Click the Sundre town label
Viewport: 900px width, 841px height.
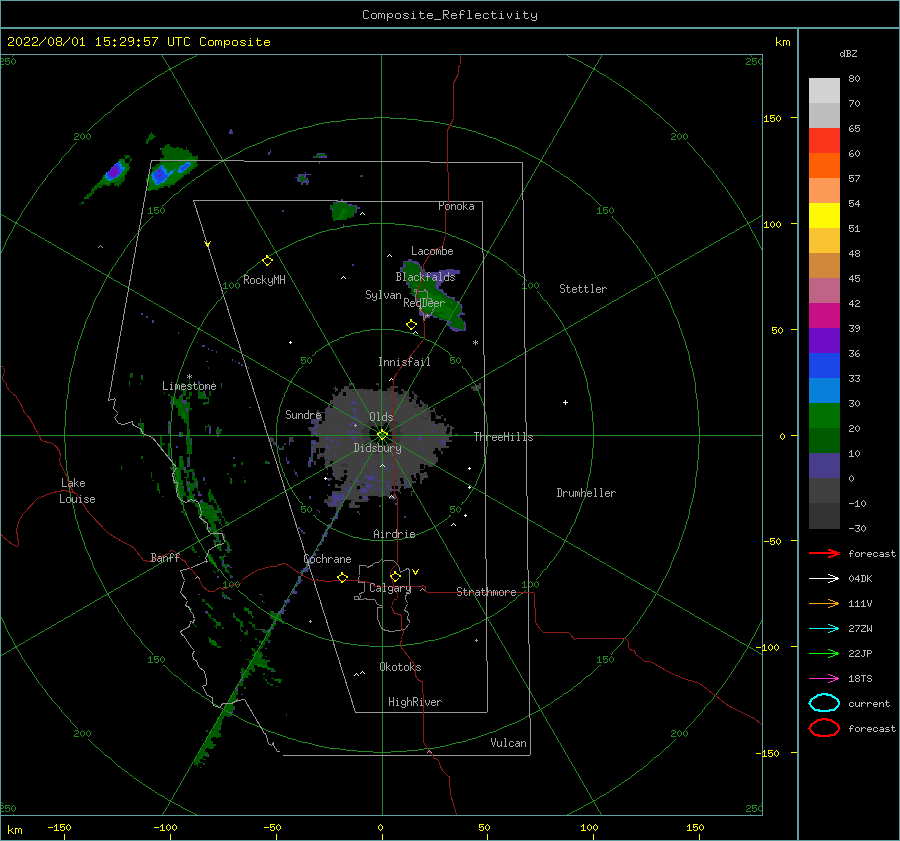point(303,414)
